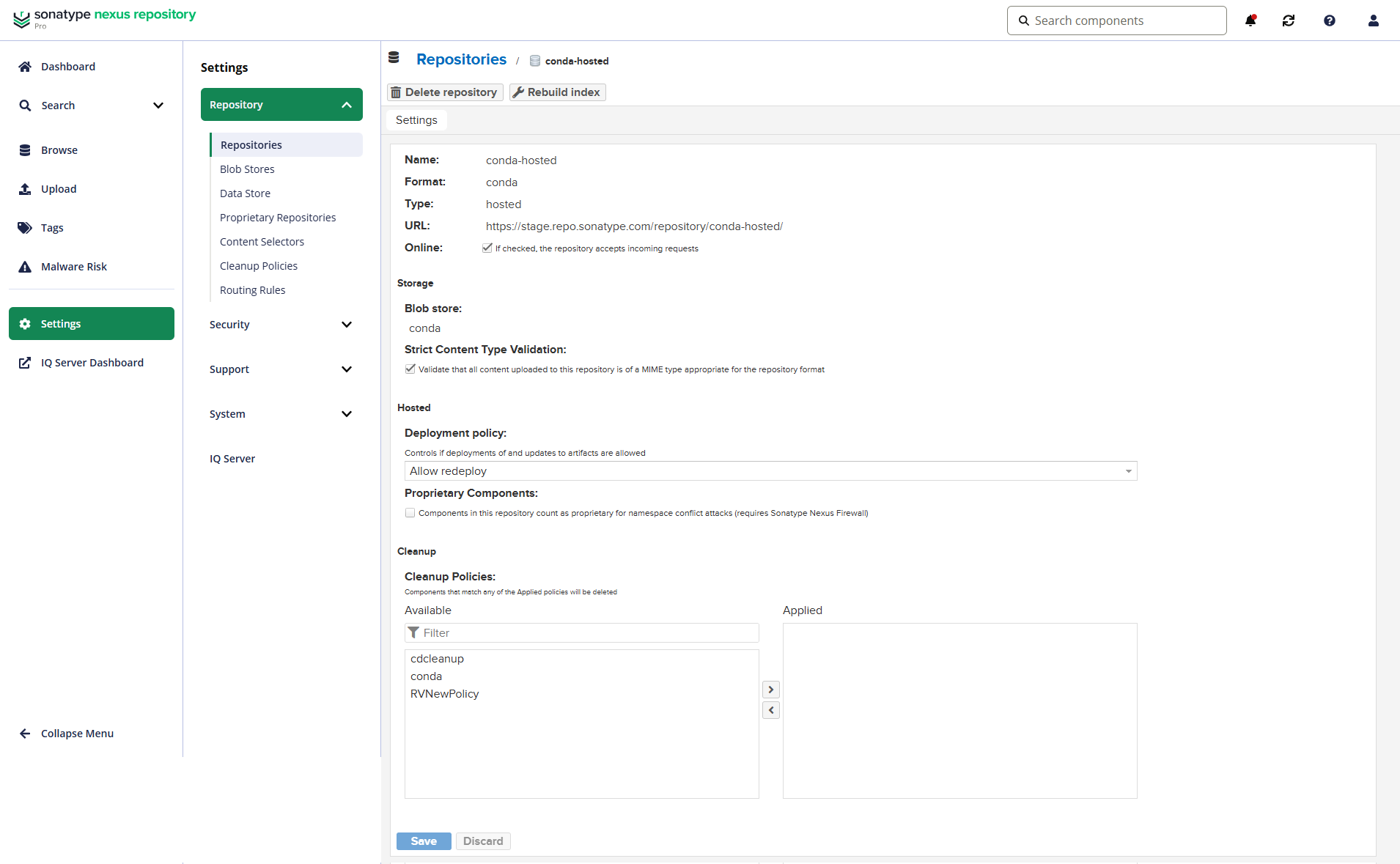Open the Deployment policy dropdown
Image resolution: width=1400 pixels, height=864 pixels.
click(x=770, y=471)
